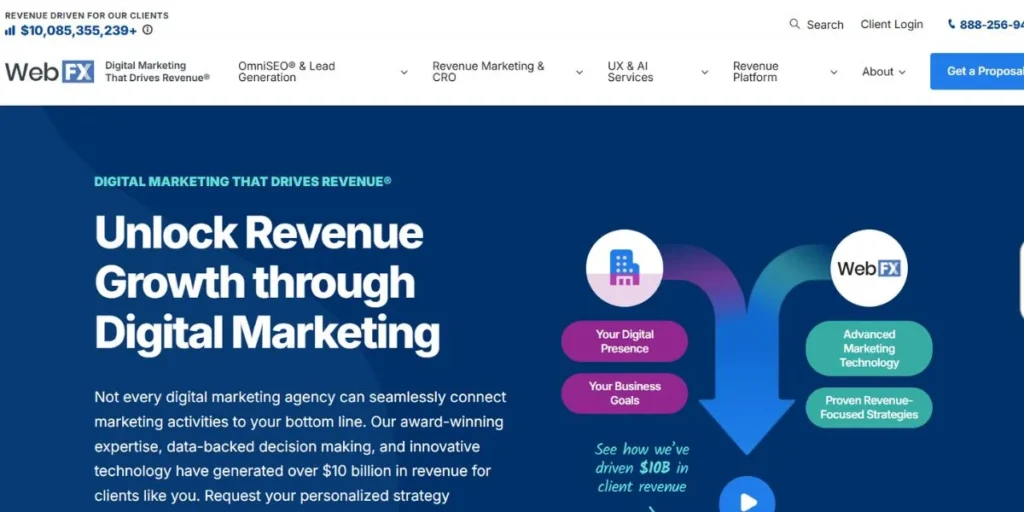Click the Proven Revenue-Focused Strategies pill
The width and height of the screenshot is (1024, 512).
[869, 408]
